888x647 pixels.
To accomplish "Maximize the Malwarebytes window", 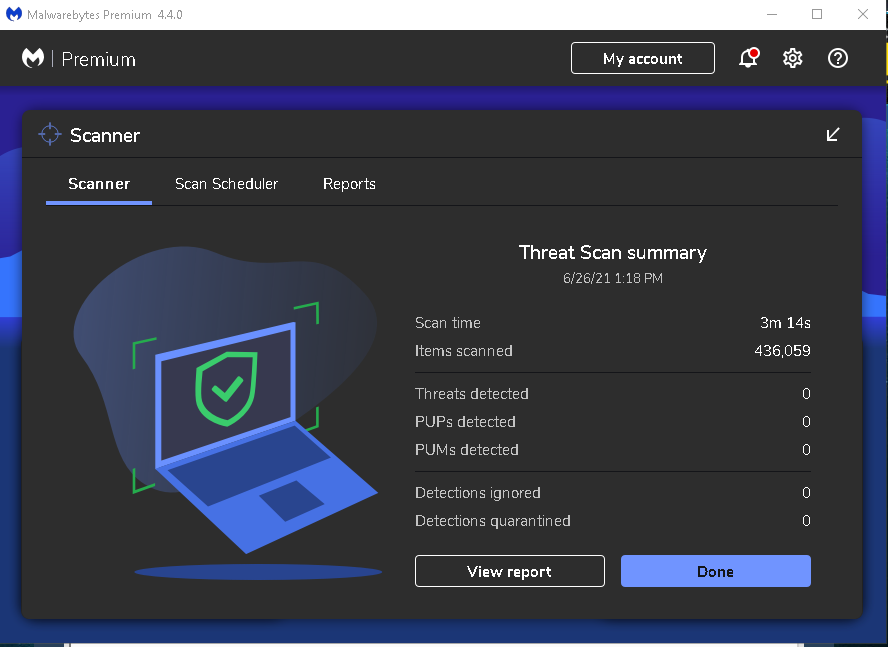I will coord(817,14).
